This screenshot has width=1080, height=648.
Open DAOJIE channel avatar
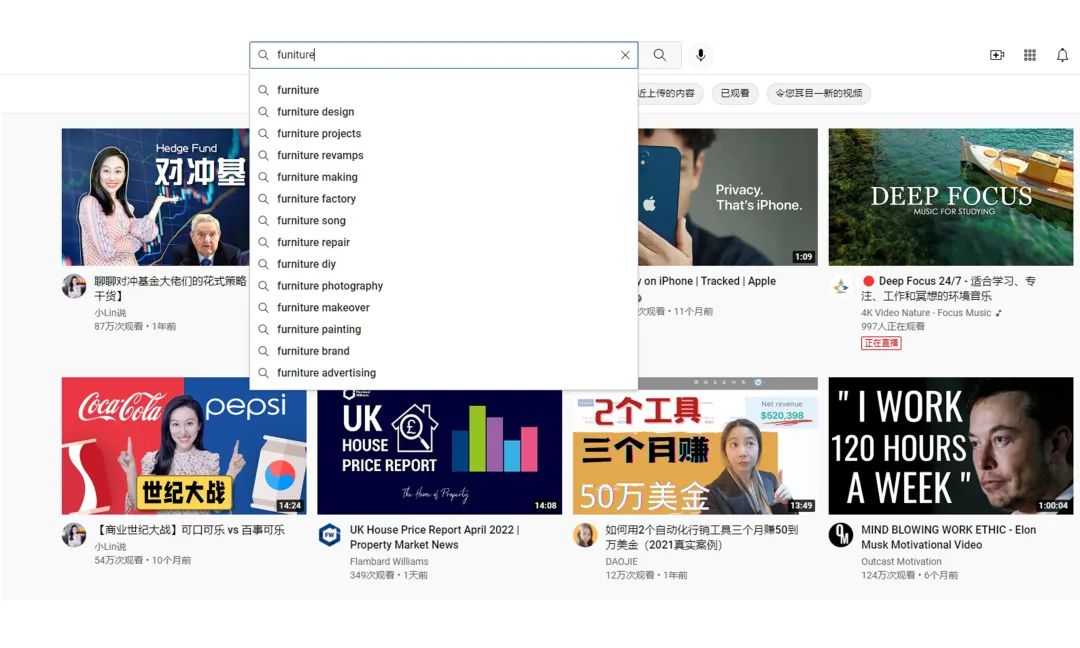(585, 535)
